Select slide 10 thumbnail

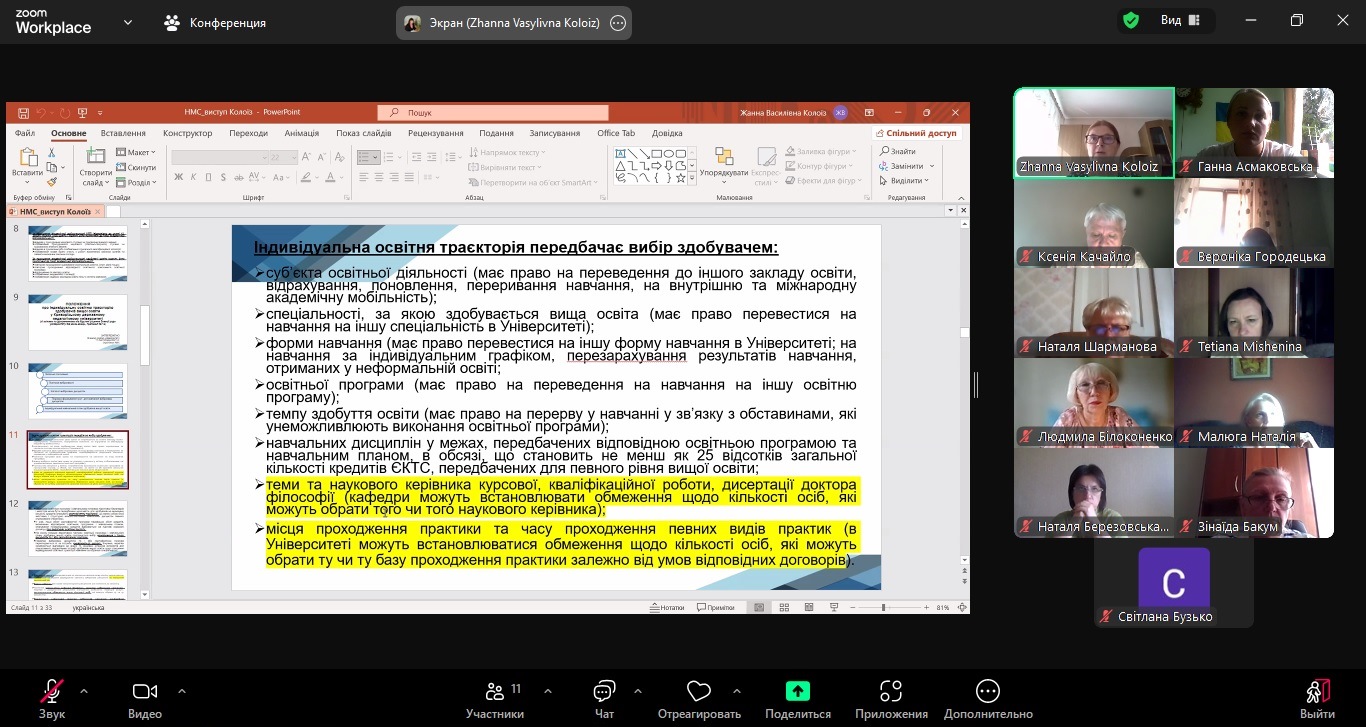click(x=77, y=390)
